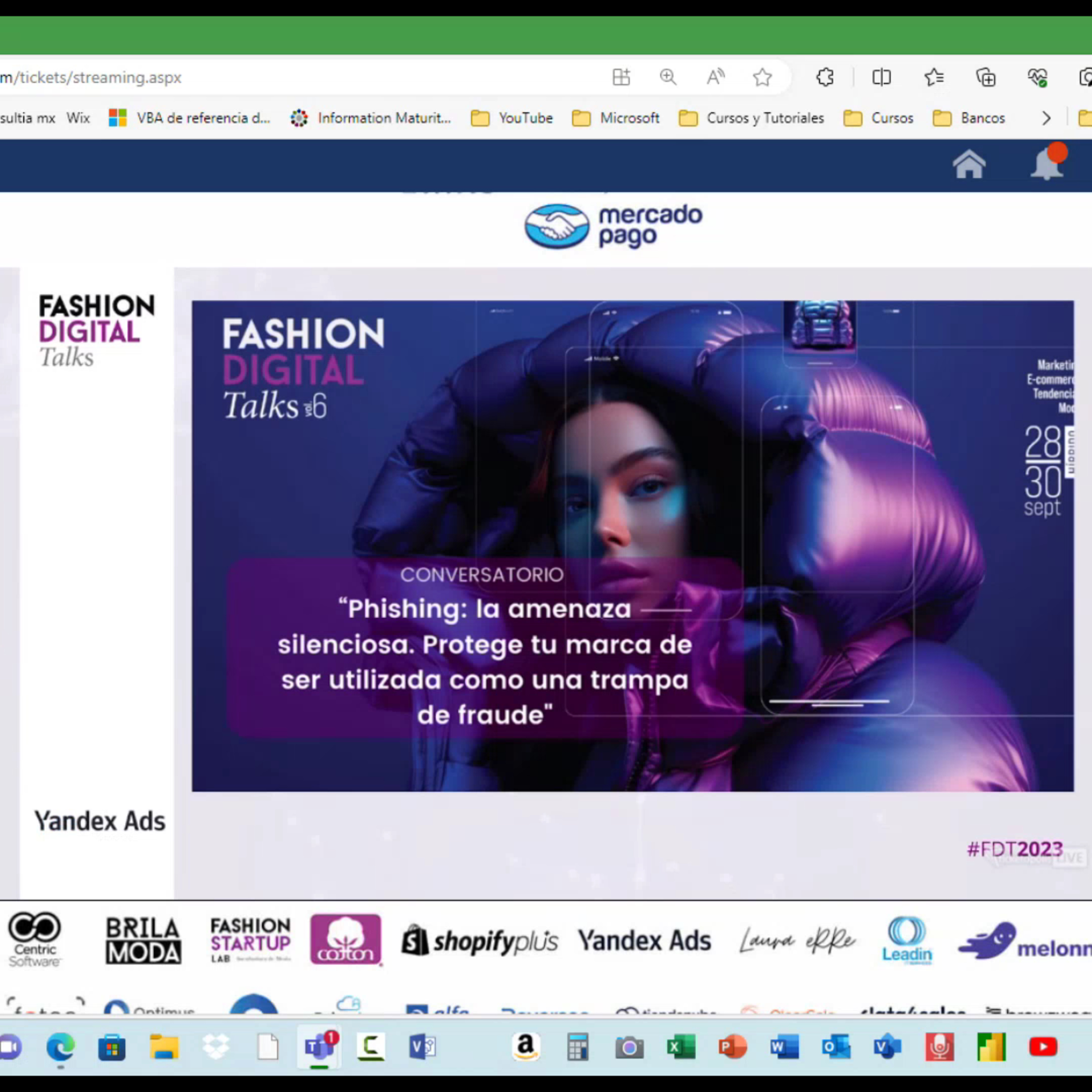Click the app grid icon in address bar
Image resolution: width=1092 pixels, height=1092 pixels.
point(621,77)
